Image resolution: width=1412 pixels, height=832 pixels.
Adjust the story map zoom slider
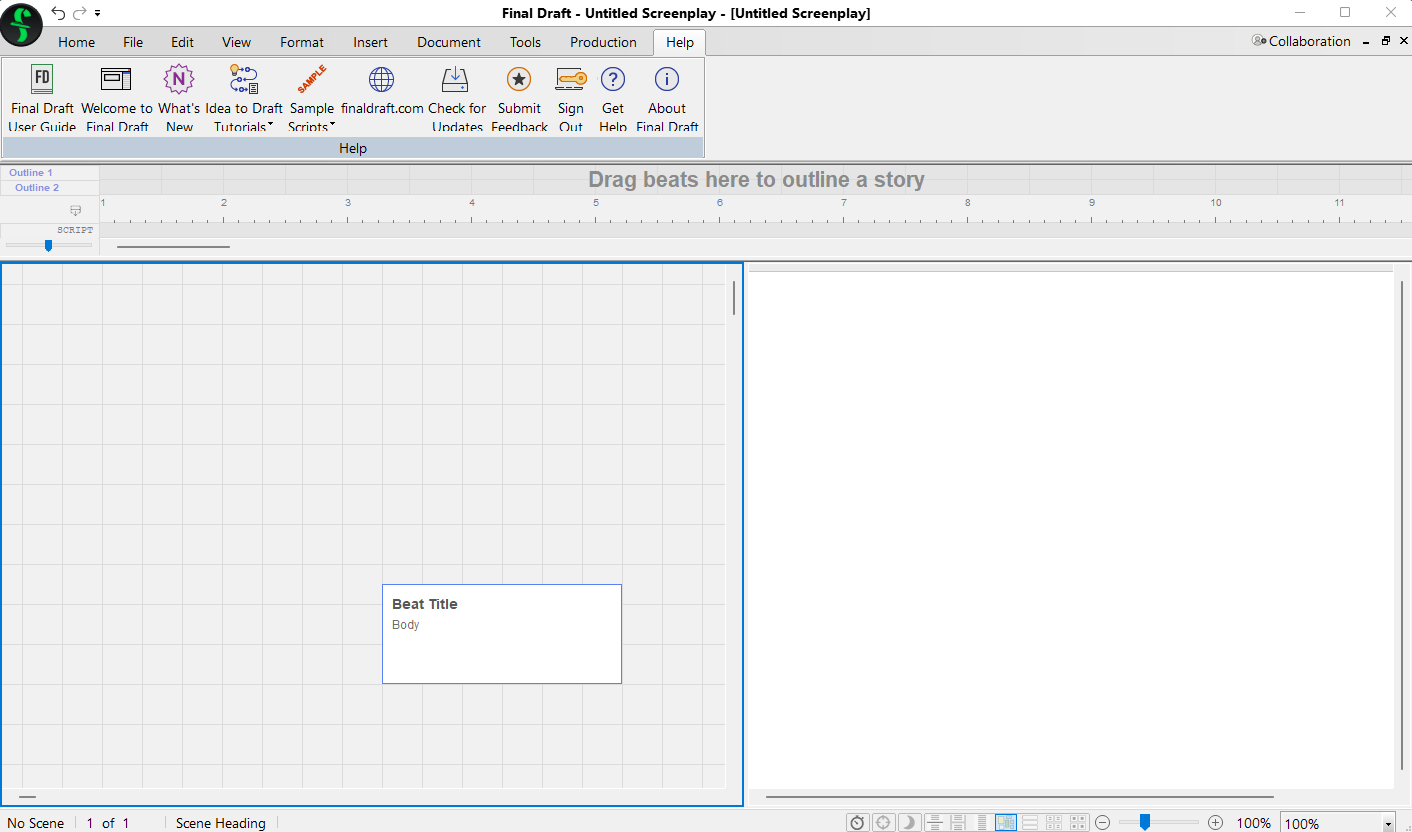(48, 245)
